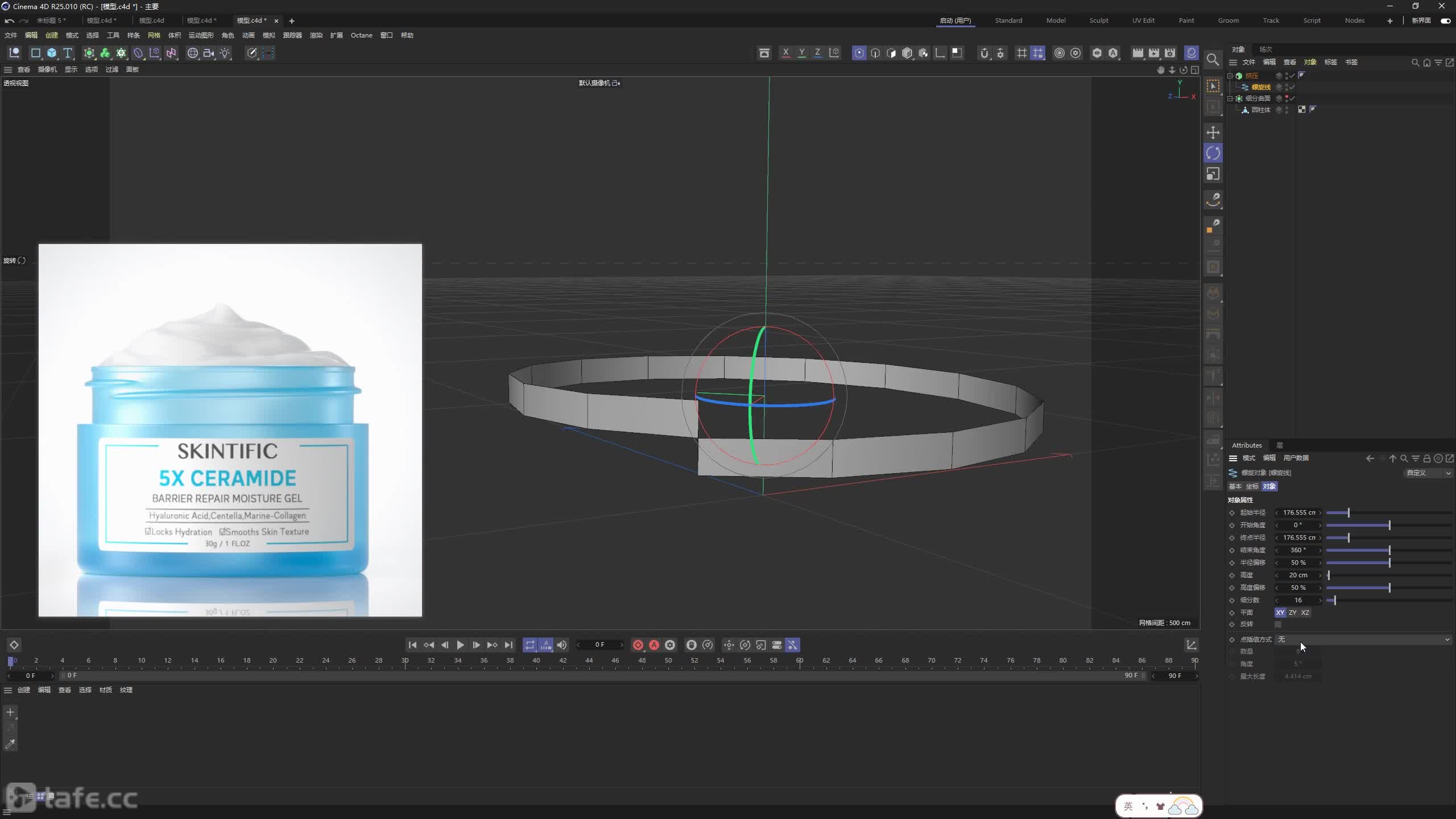Click the Attributes lock icon
Image resolution: width=1456 pixels, height=819 pixels.
(x=1427, y=458)
